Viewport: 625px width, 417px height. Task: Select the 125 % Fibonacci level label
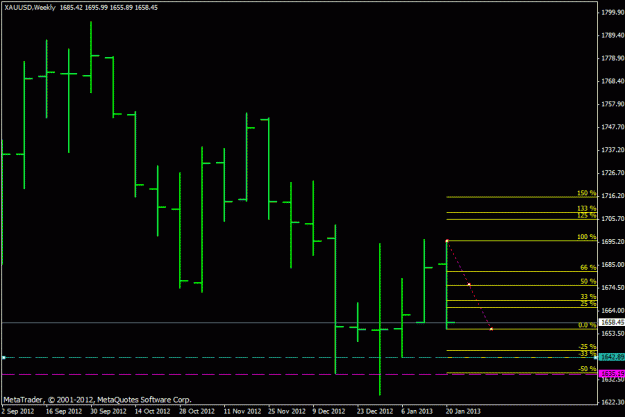coord(586,216)
